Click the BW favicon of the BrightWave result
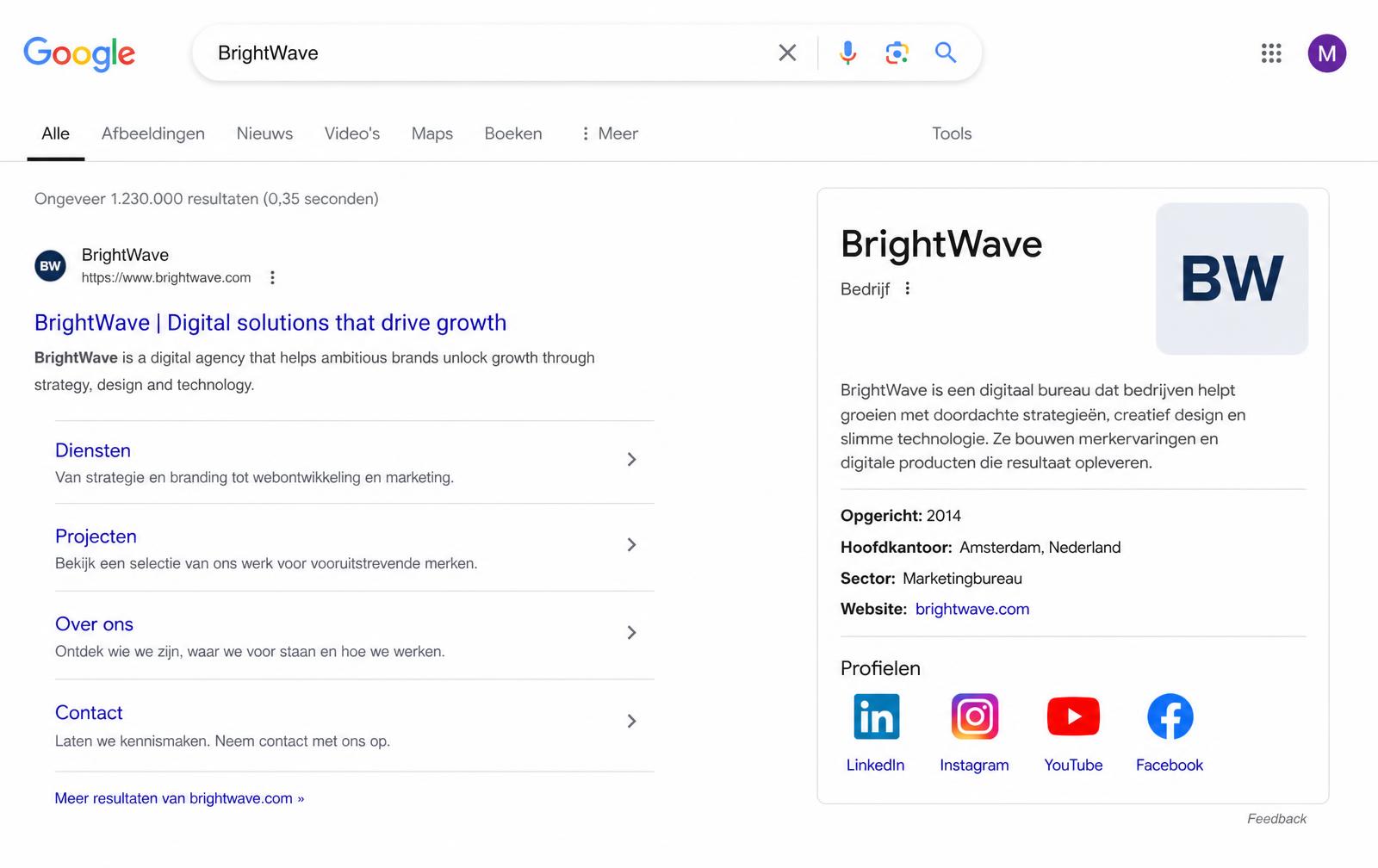 [50, 266]
